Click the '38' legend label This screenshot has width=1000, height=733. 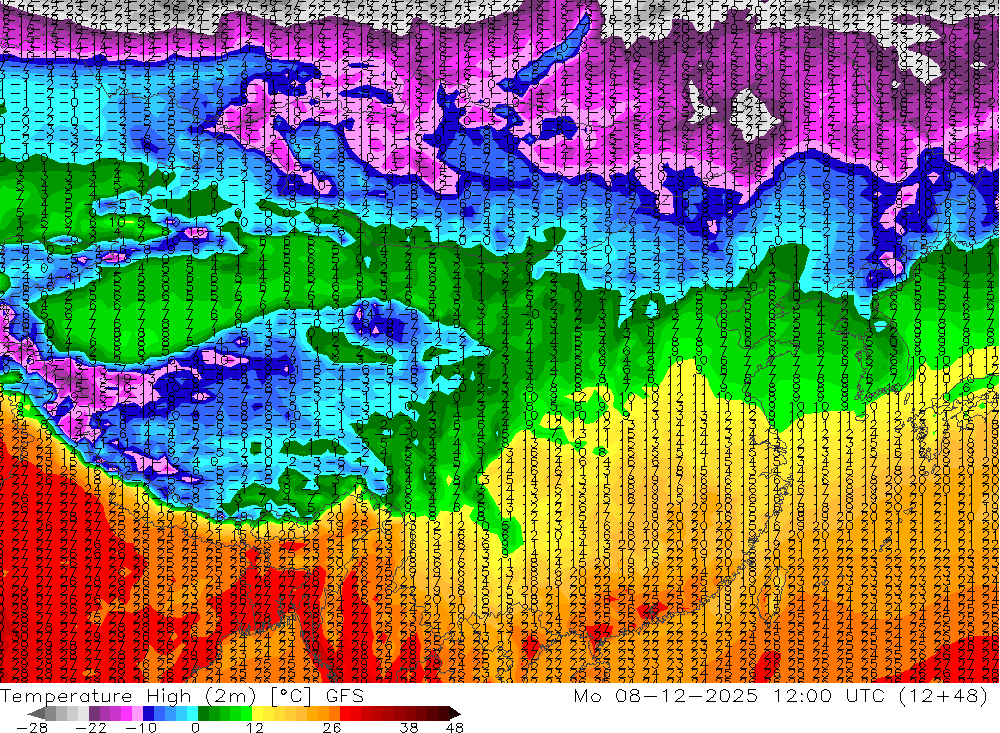coord(408,727)
